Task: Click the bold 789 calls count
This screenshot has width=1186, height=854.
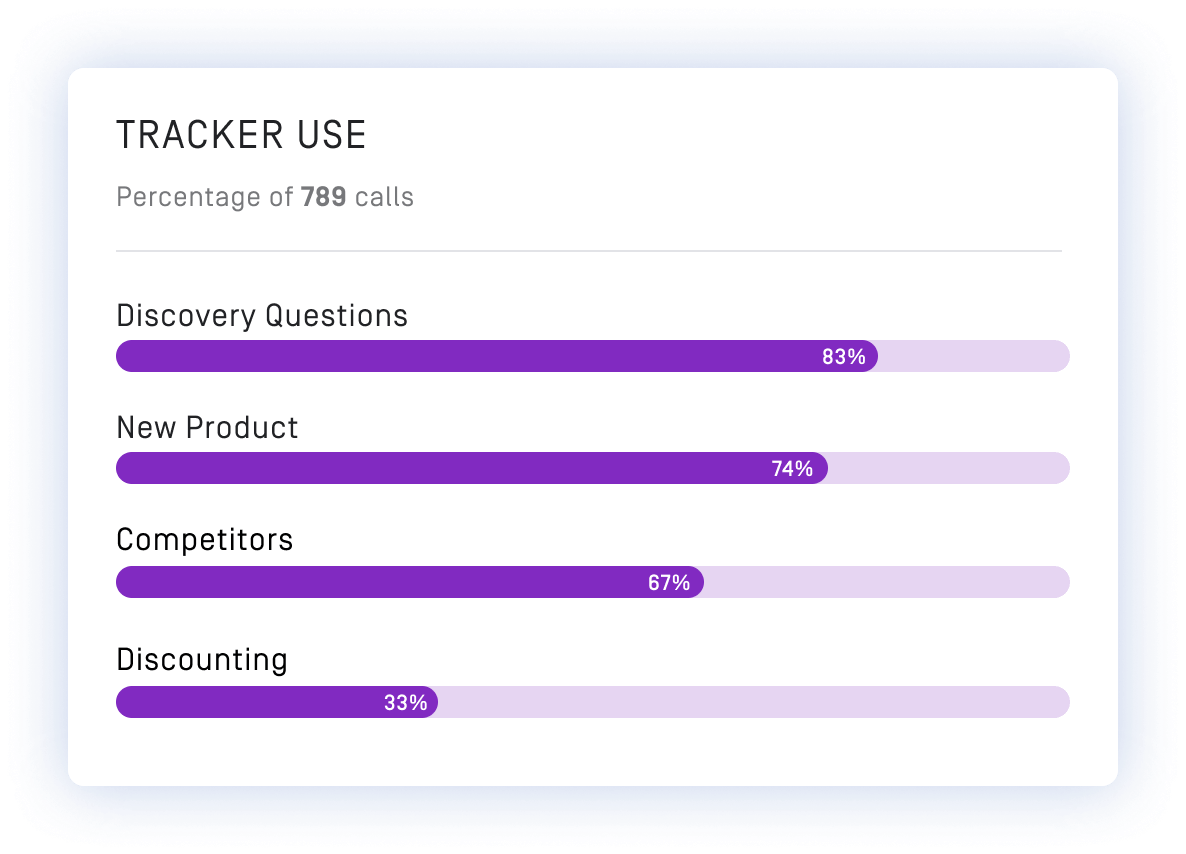Action: (324, 197)
